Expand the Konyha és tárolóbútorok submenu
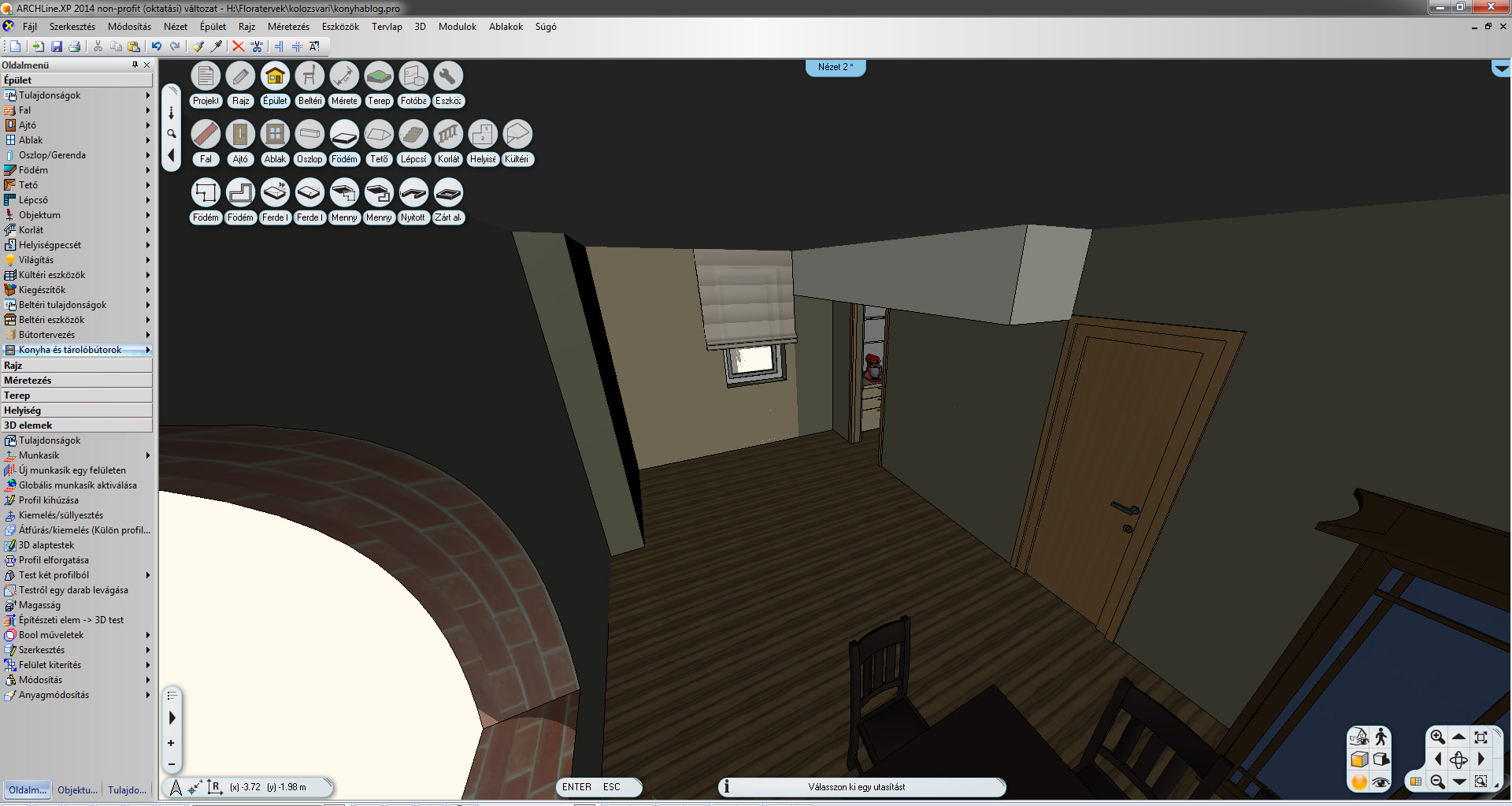Screen dimensions: 1512x806 point(147,350)
